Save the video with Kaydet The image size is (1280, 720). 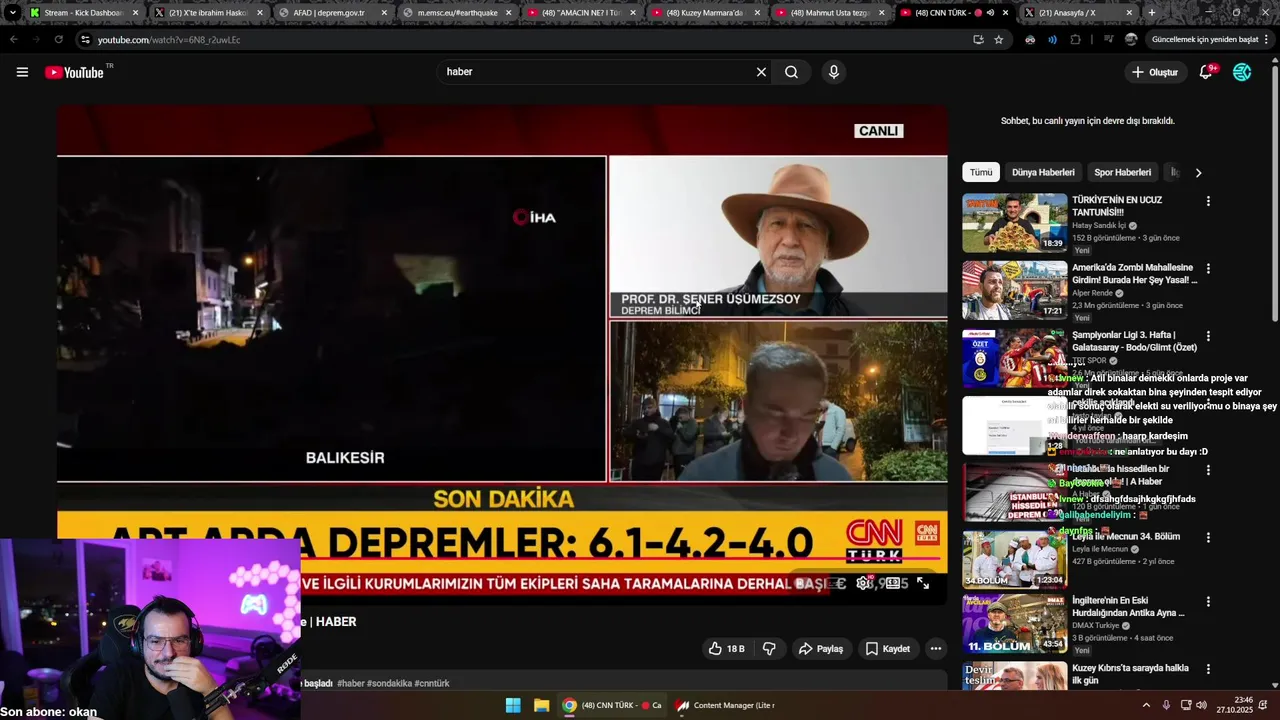[x=888, y=649]
